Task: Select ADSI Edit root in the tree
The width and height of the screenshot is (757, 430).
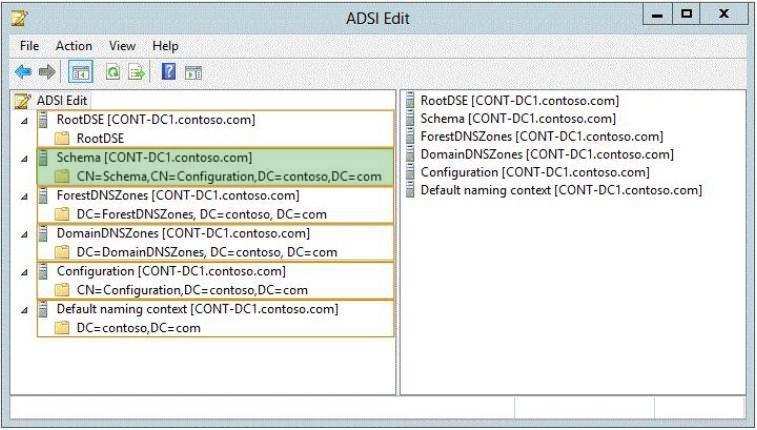Action: [62, 101]
